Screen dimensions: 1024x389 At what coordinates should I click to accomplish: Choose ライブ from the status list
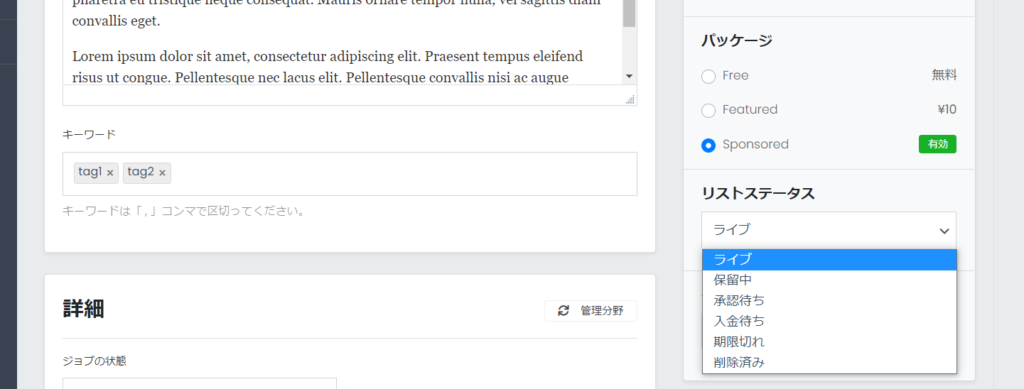[829, 260]
